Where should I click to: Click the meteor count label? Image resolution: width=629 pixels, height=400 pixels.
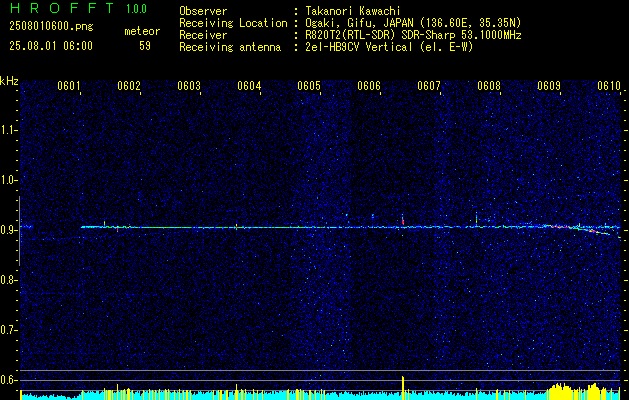point(142,31)
